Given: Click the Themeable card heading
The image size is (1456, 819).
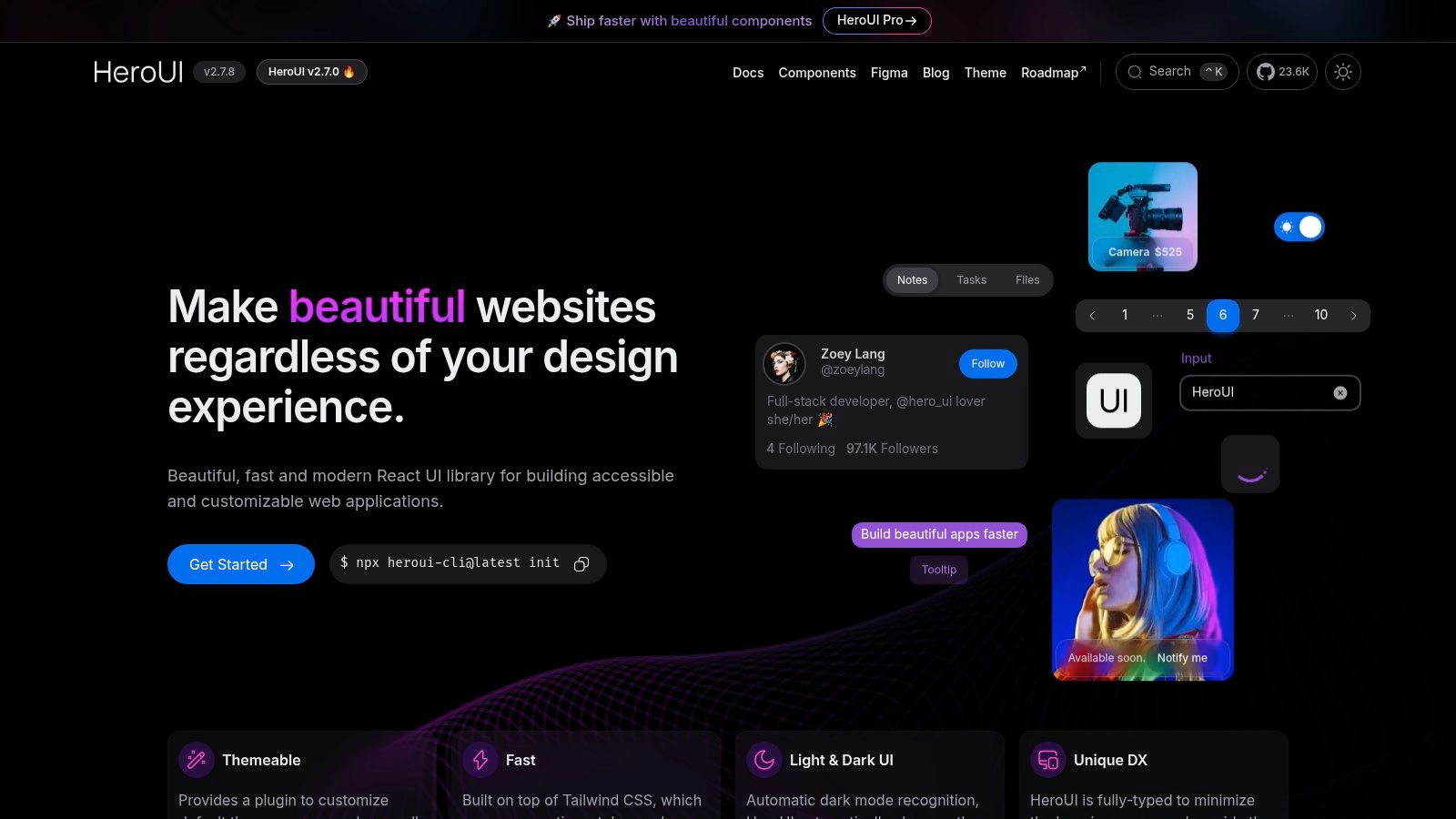Looking at the screenshot, I should click(x=261, y=760).
